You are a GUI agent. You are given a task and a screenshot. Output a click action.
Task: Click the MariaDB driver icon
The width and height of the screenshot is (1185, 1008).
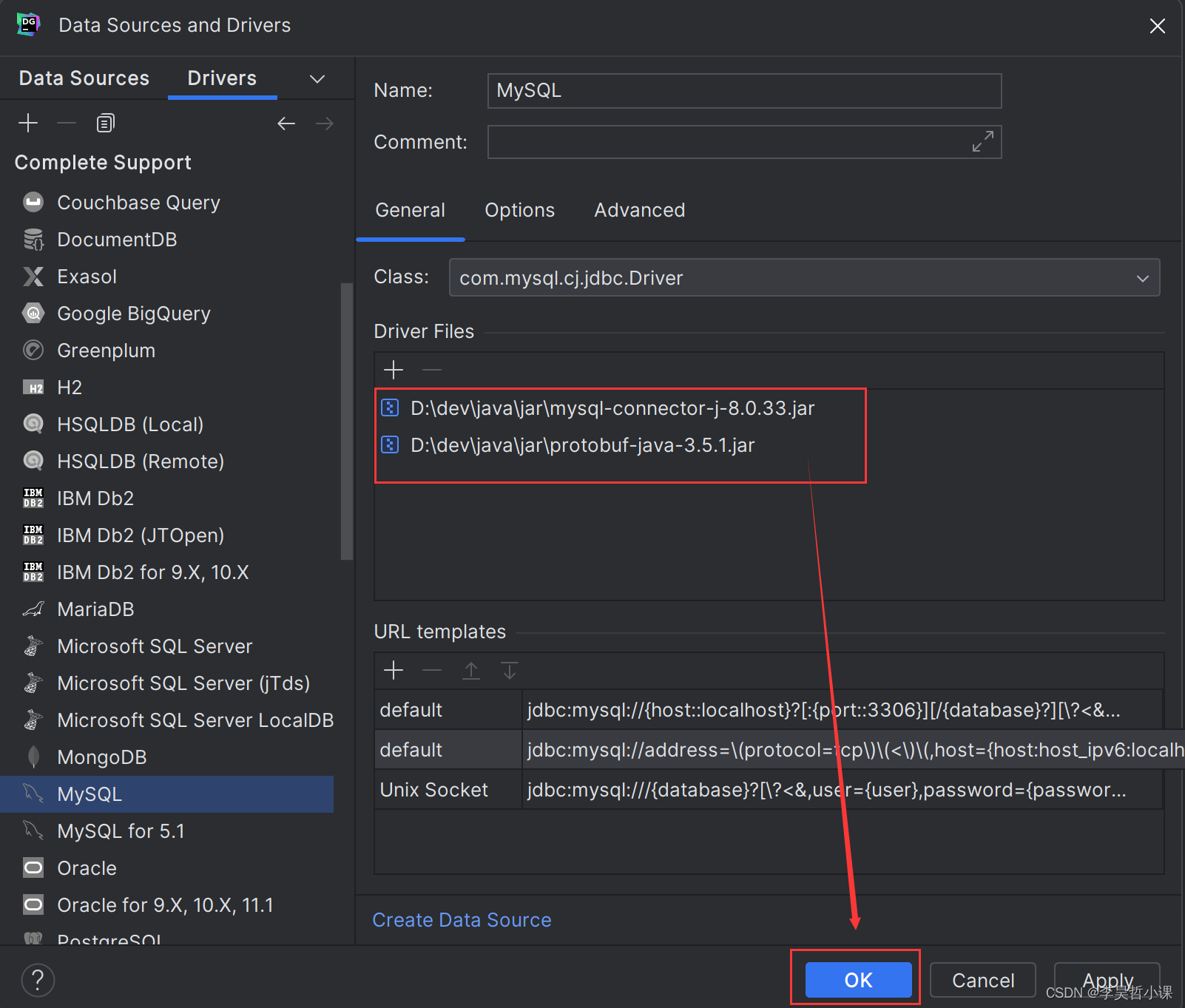coord(33,609)
